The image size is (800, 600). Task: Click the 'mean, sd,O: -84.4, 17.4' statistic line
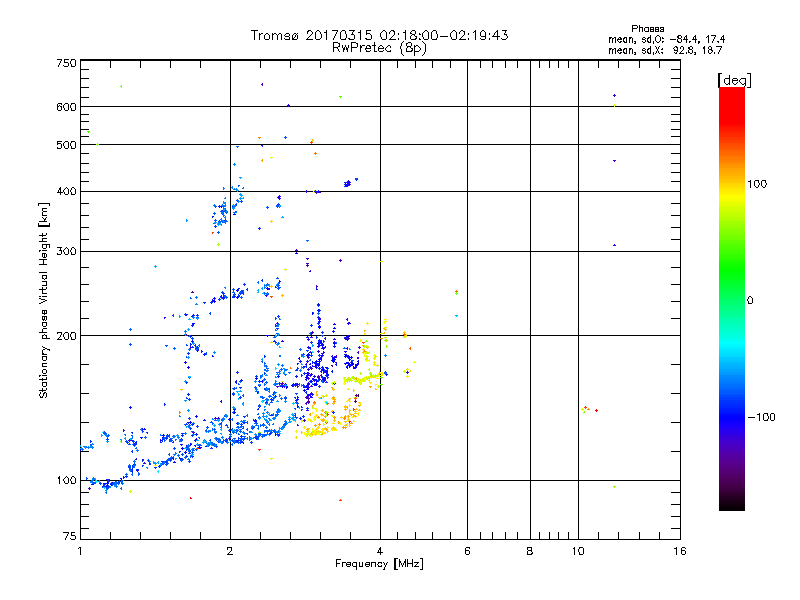tap(666, 39)
